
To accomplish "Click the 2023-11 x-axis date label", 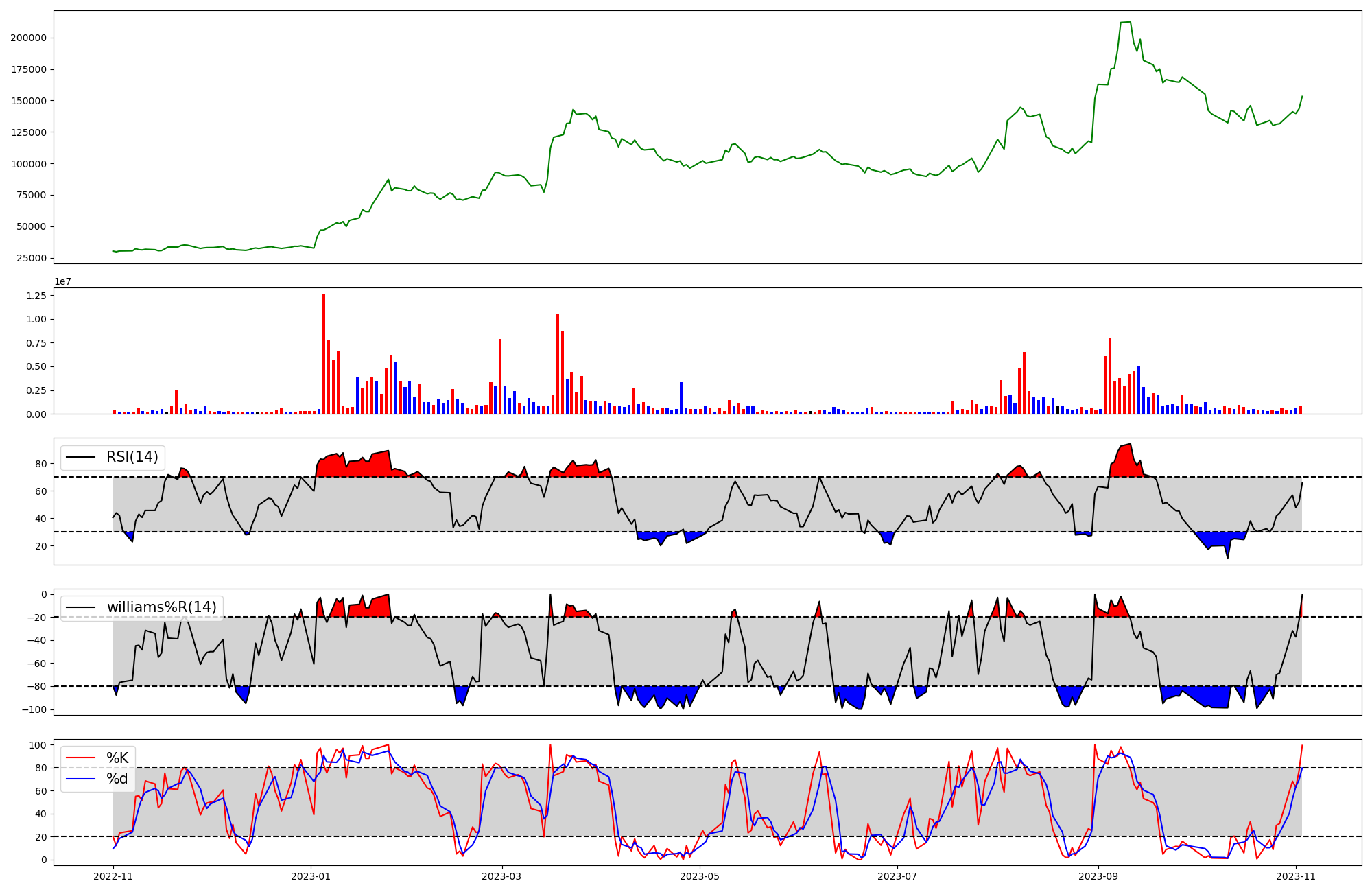I will (1296, 876).
